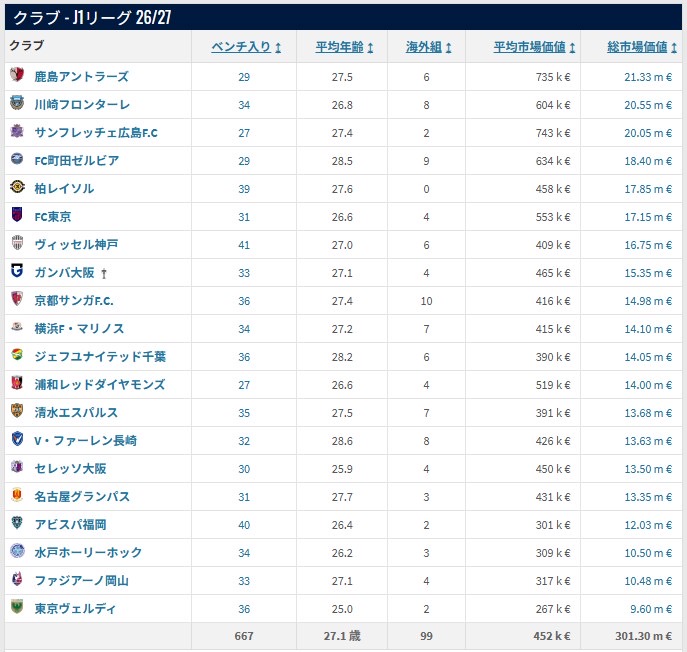
Task: Click the 水戸ホーリーホック club crest icon
Action: 17,550
